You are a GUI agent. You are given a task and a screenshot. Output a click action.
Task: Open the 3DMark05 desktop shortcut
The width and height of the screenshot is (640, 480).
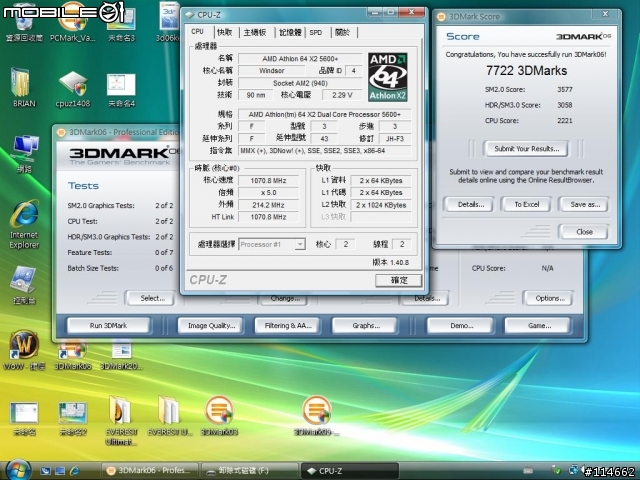click(73, 356)
